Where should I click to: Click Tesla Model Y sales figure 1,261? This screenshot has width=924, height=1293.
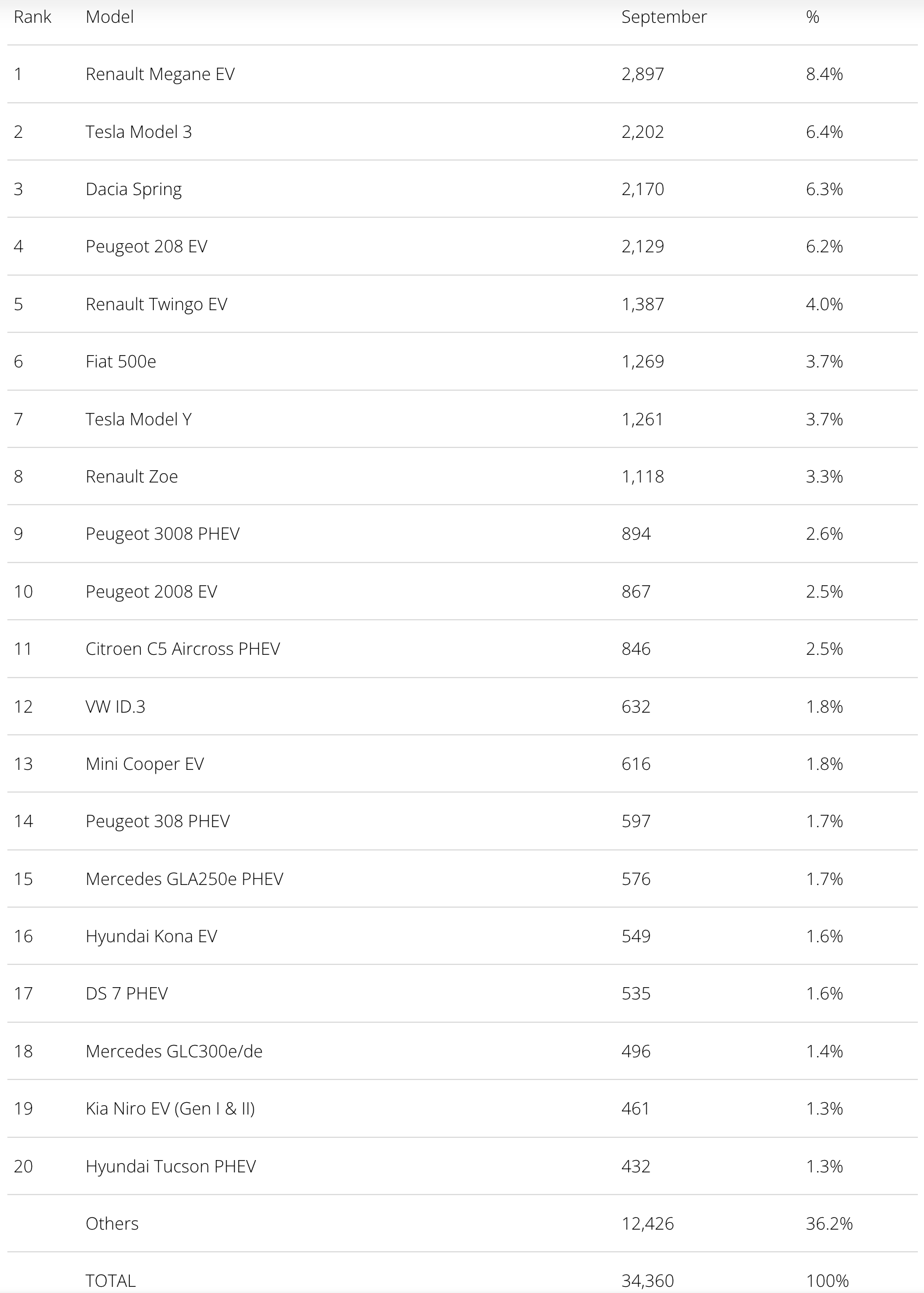click(x=642, y=419)
